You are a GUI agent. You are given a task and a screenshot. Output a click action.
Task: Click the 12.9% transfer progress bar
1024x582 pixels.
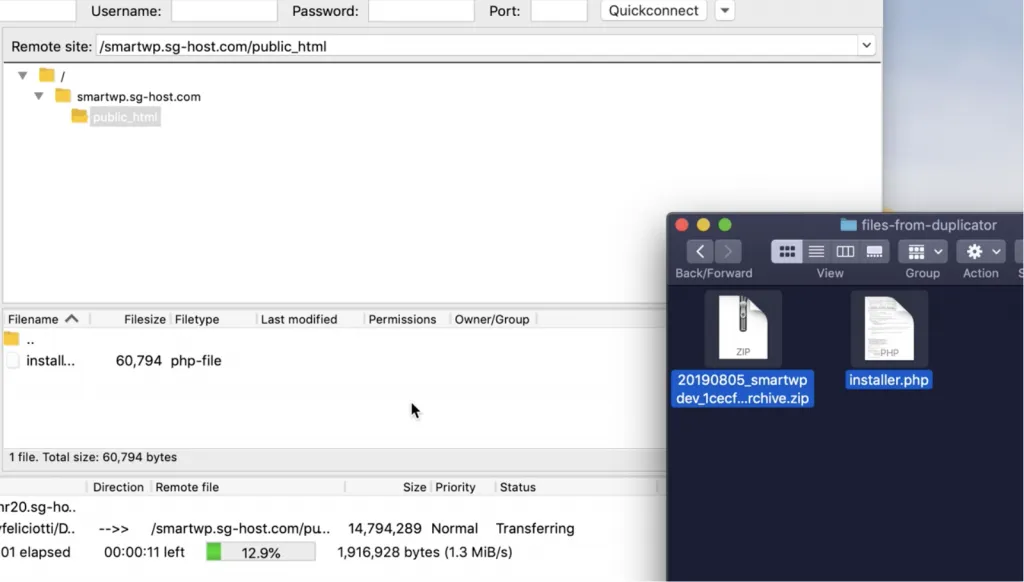point(259,551)
